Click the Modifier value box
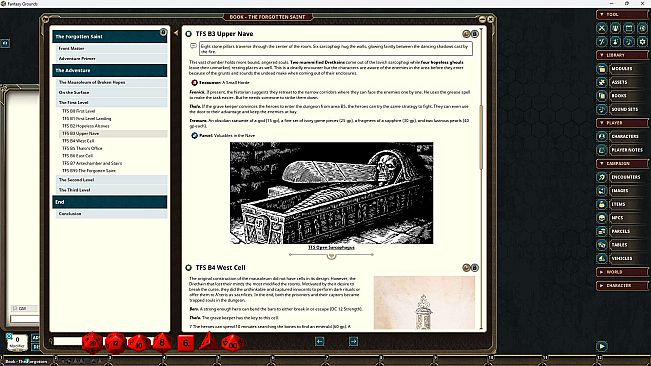Viewport: 651px width, 366px height. tap(17, 342)
